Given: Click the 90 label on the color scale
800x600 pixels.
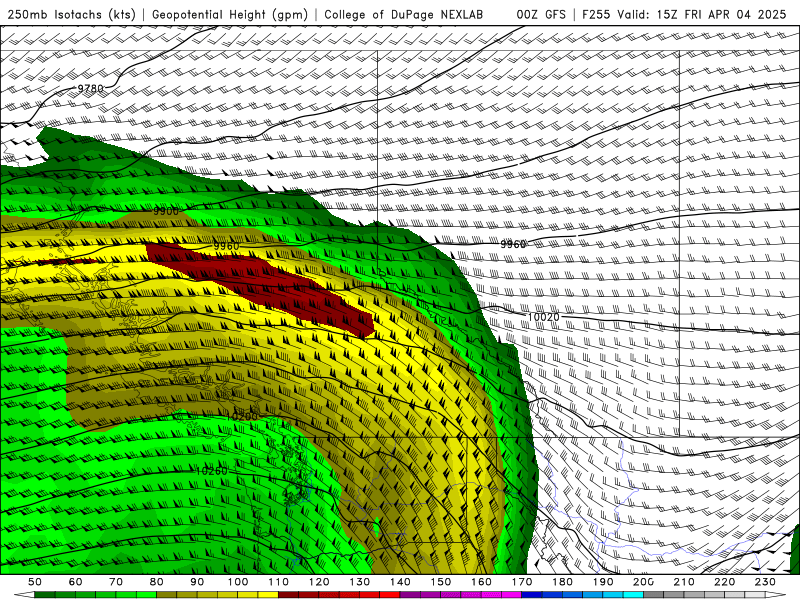Looking at the screenshot, I should pos(197,582).
